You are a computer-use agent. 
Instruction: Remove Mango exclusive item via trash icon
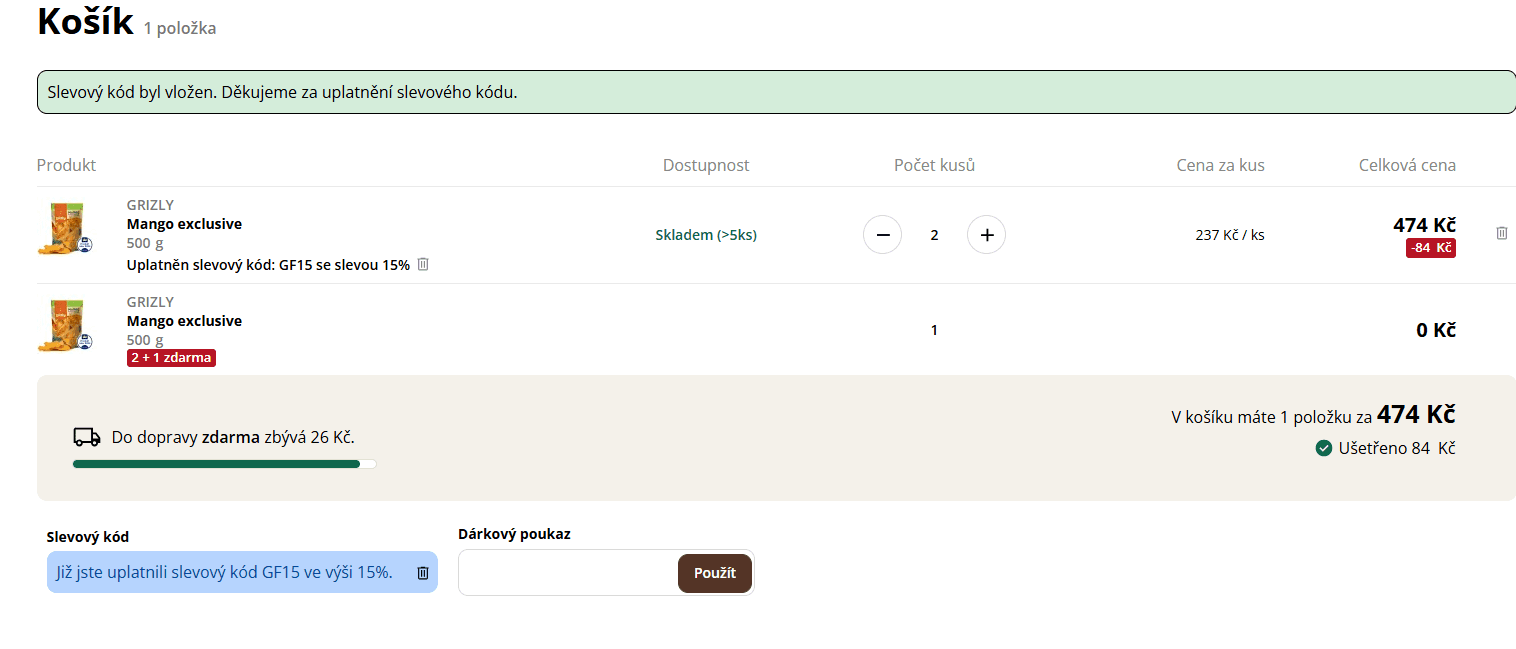1501,233
